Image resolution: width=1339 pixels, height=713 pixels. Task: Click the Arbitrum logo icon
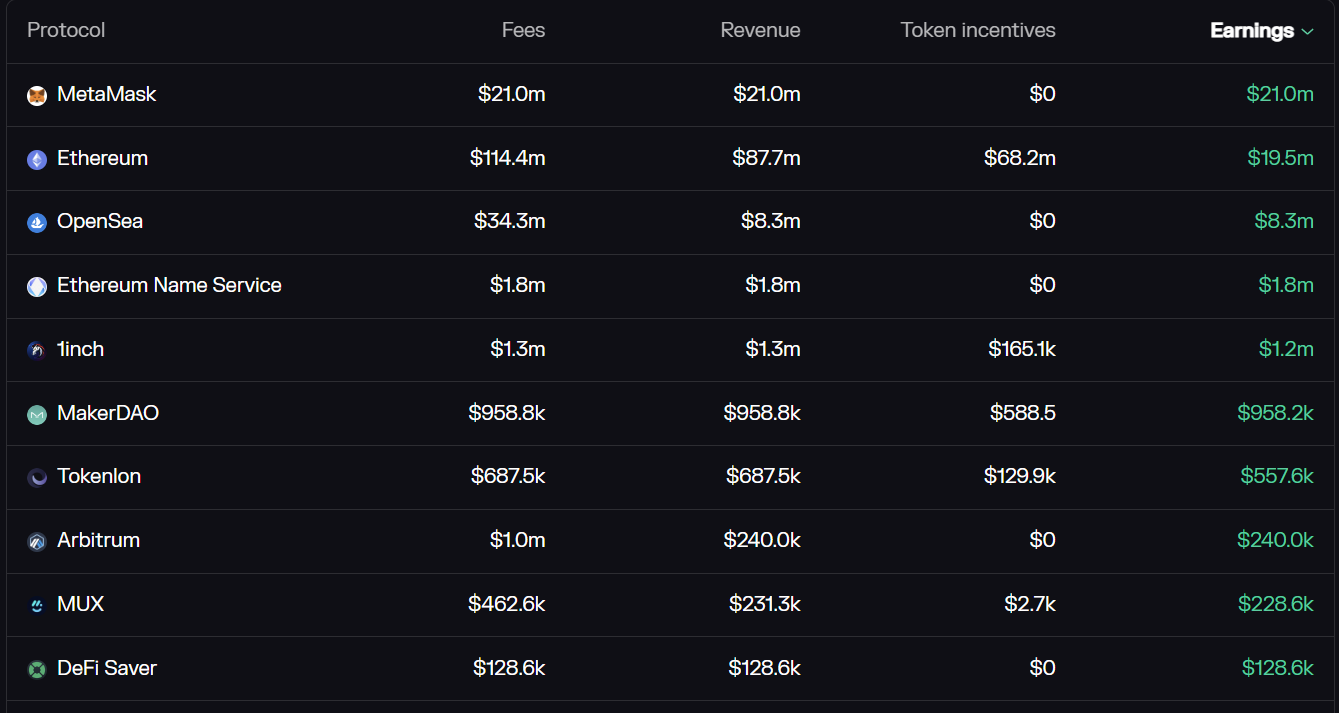pos(37,542)
